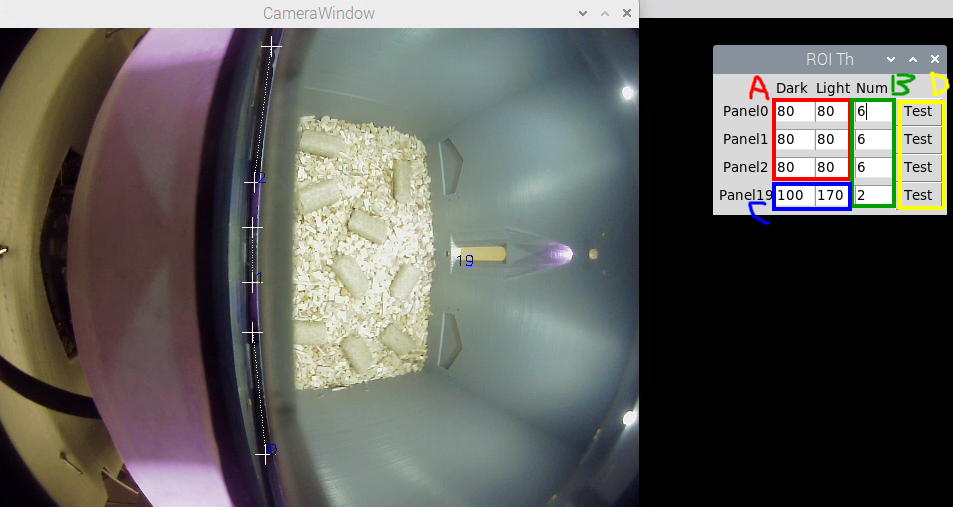Viewport: 953px width, 507px height.
Task: Focus the Panel2 Dark threshold field
Action: (794, 168)
